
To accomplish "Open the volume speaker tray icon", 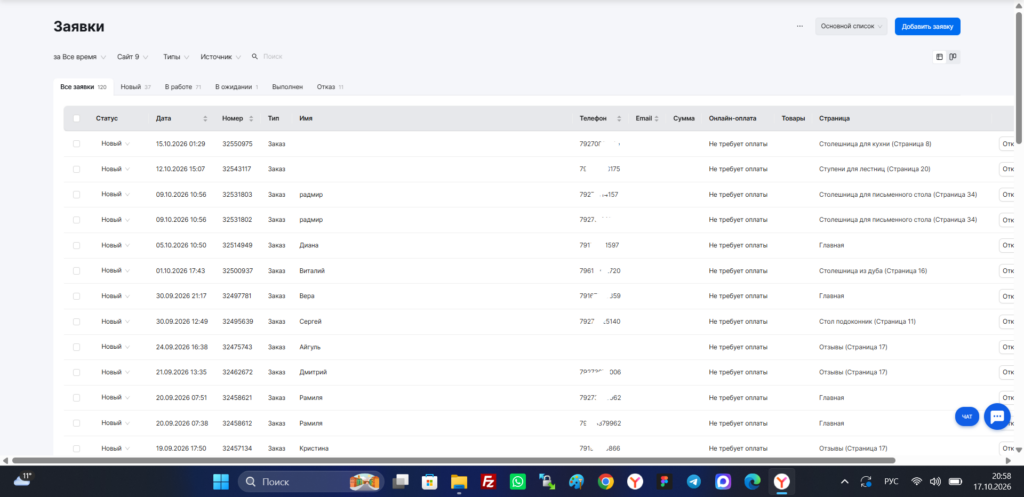I will [x=935, y=482].
